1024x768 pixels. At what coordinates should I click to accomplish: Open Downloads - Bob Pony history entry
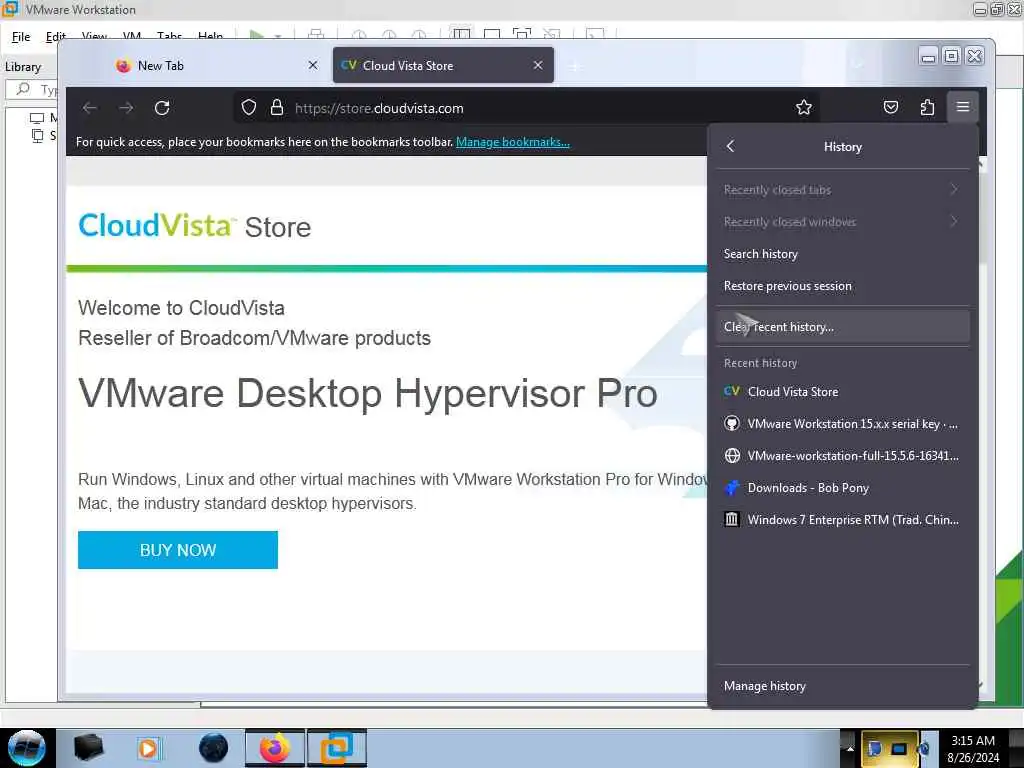click(842, 488)
